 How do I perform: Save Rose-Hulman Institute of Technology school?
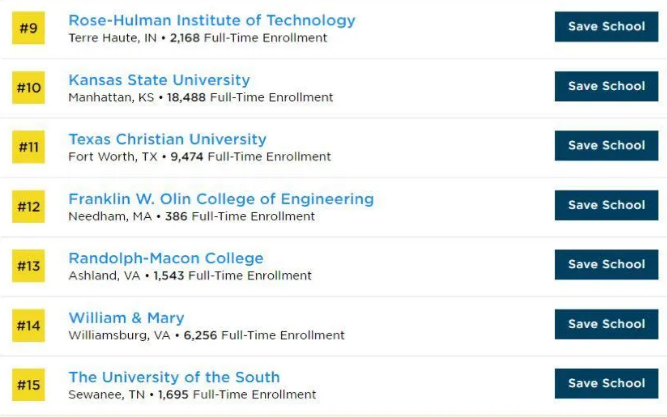[x=606, y=27]
